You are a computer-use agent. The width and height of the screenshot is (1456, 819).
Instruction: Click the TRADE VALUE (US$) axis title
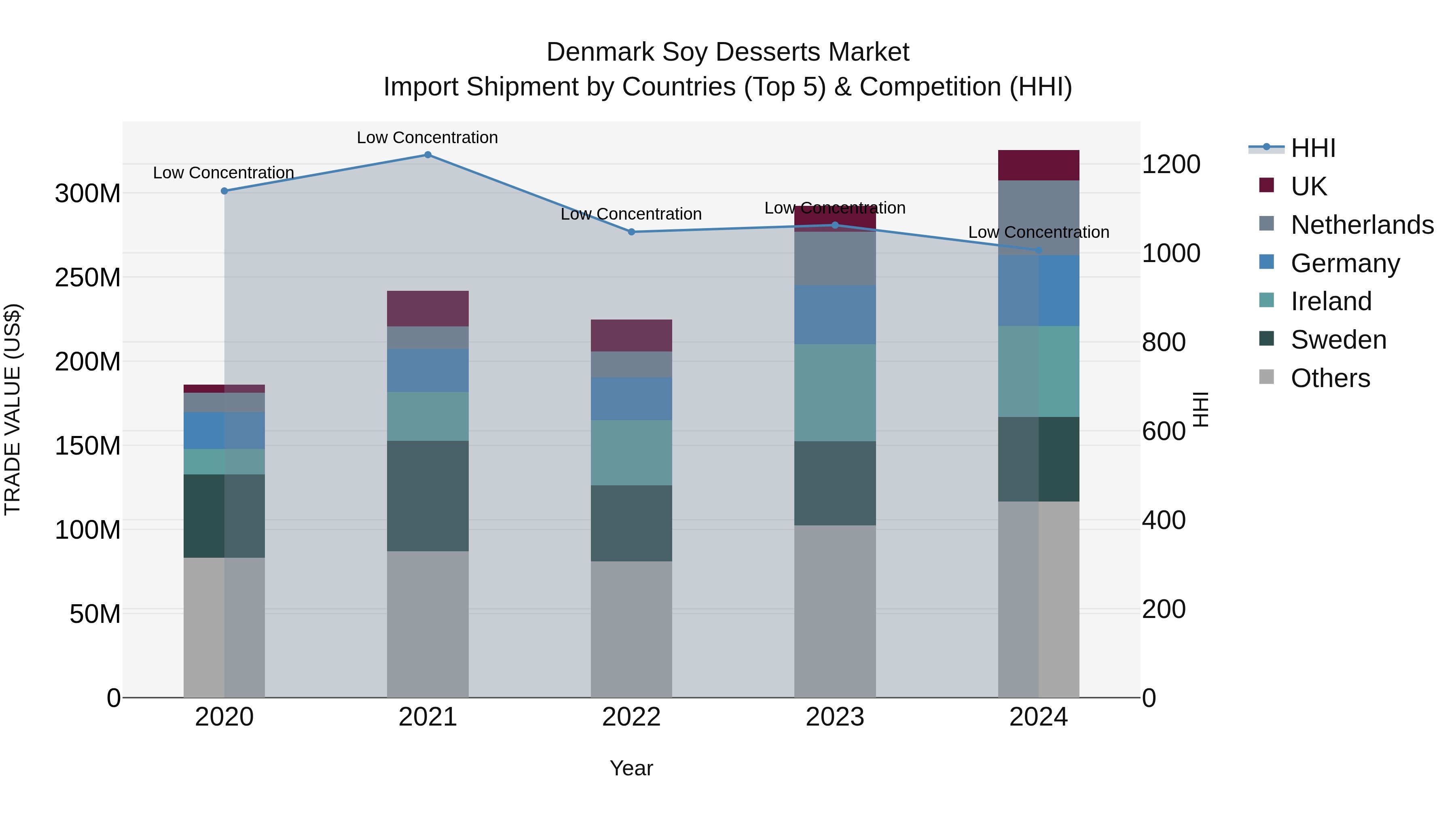13,409
